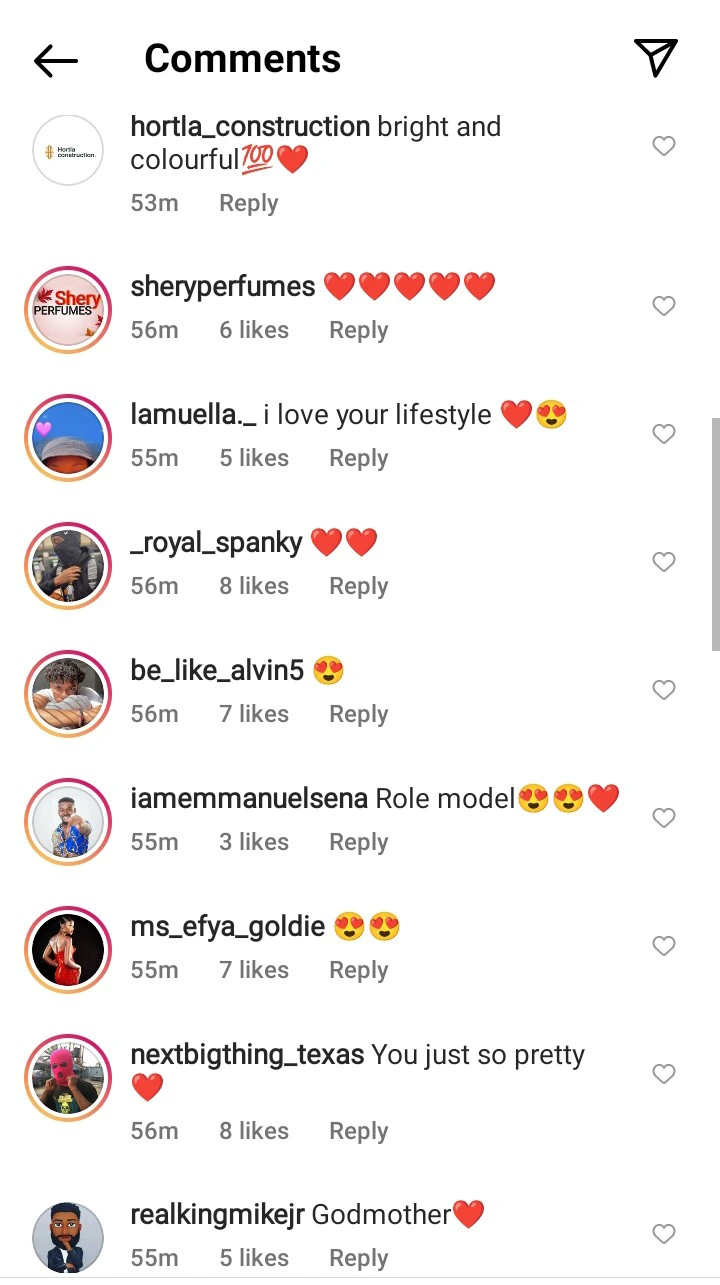Open sheryperfumes profile picture
720x1285 pixels.
[x=68, y=310]
